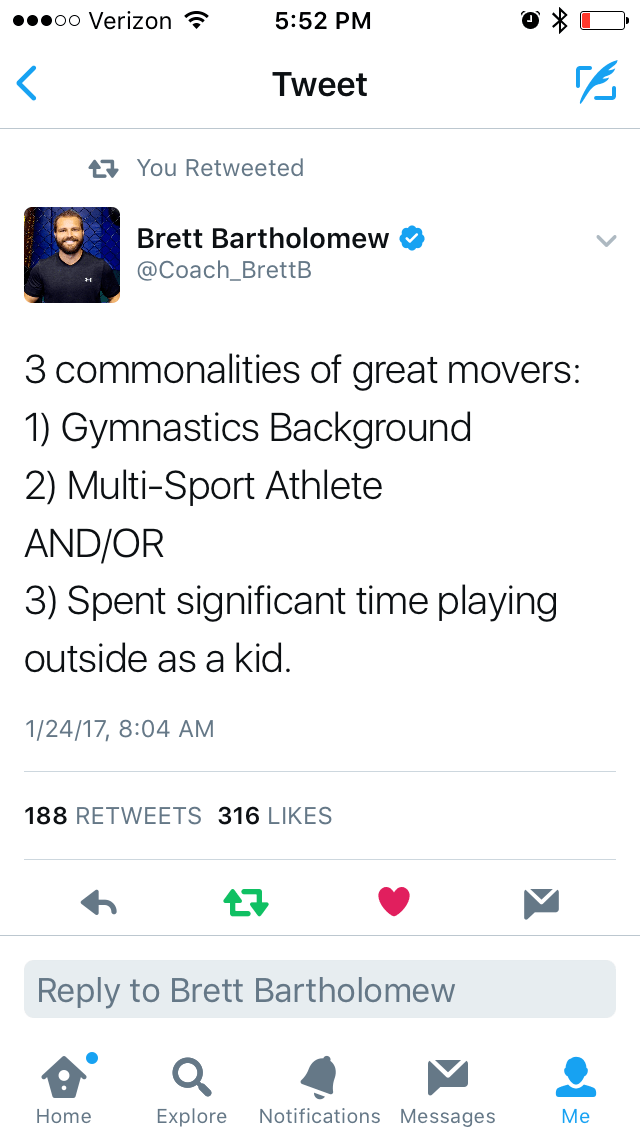Screen dimensions: 640x1136
Task: Tap the back arrow icon
Action: coord(28,84)
